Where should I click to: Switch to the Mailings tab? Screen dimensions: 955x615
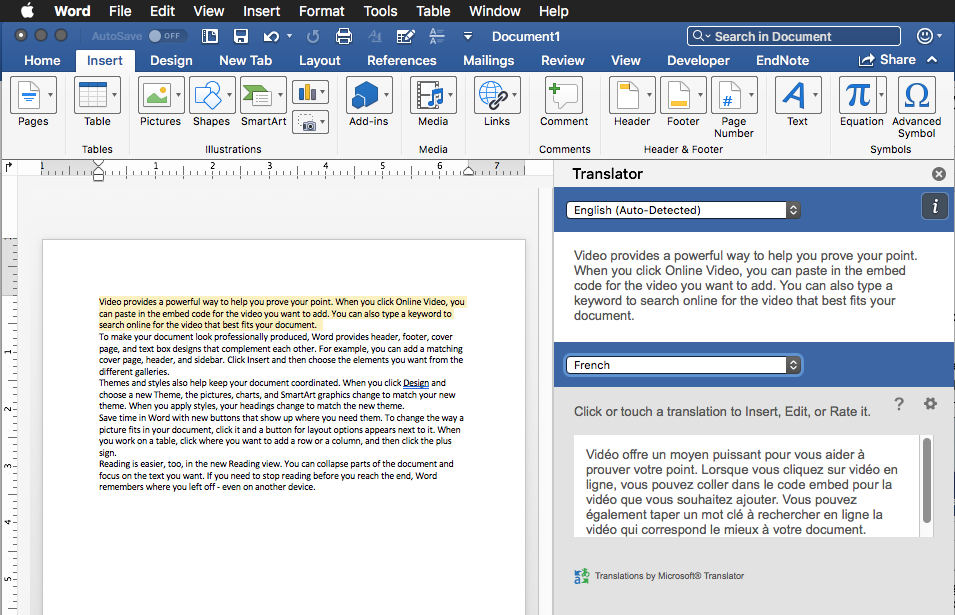click(x=488, y=60)
